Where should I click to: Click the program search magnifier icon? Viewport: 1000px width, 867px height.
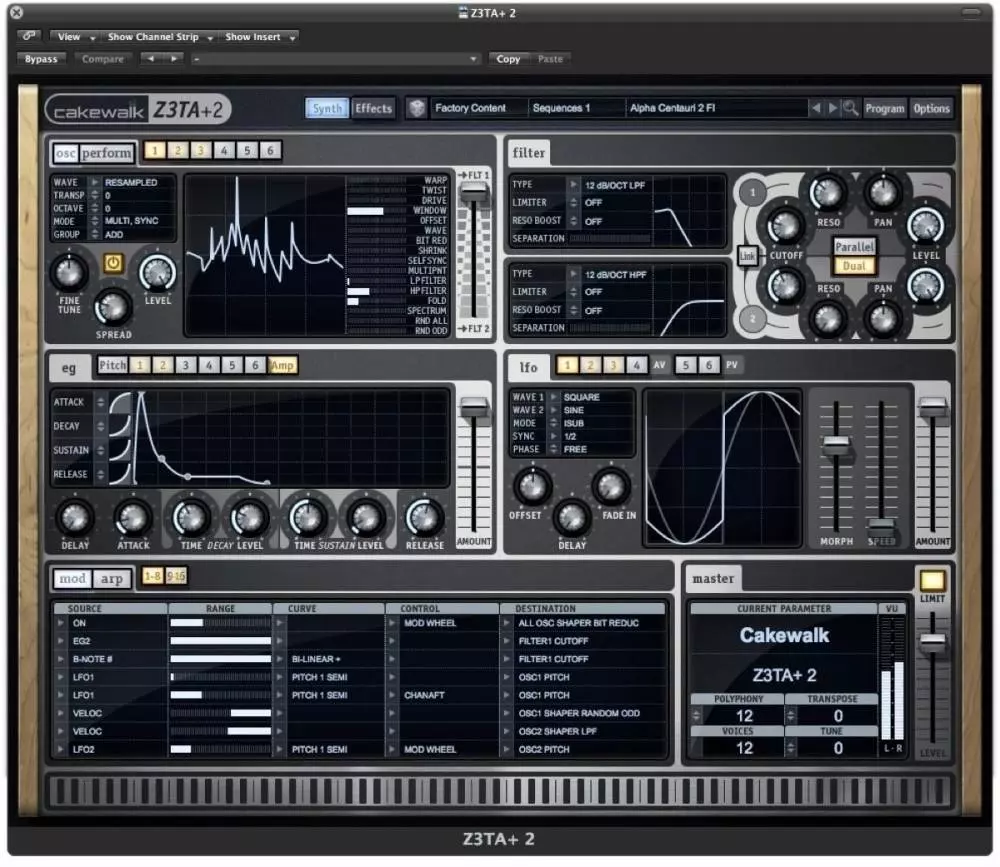(850, 108)
